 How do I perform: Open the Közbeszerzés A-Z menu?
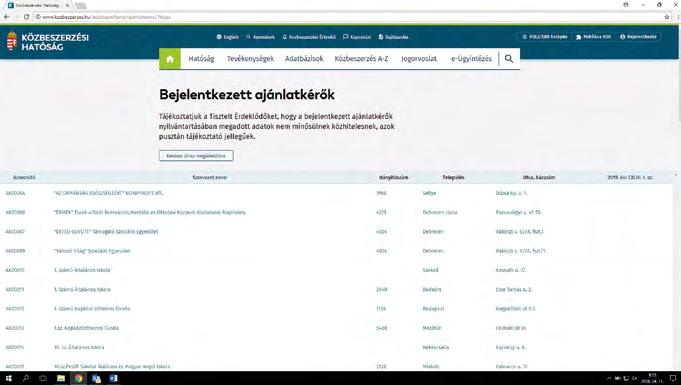click(x=361, y=59)
